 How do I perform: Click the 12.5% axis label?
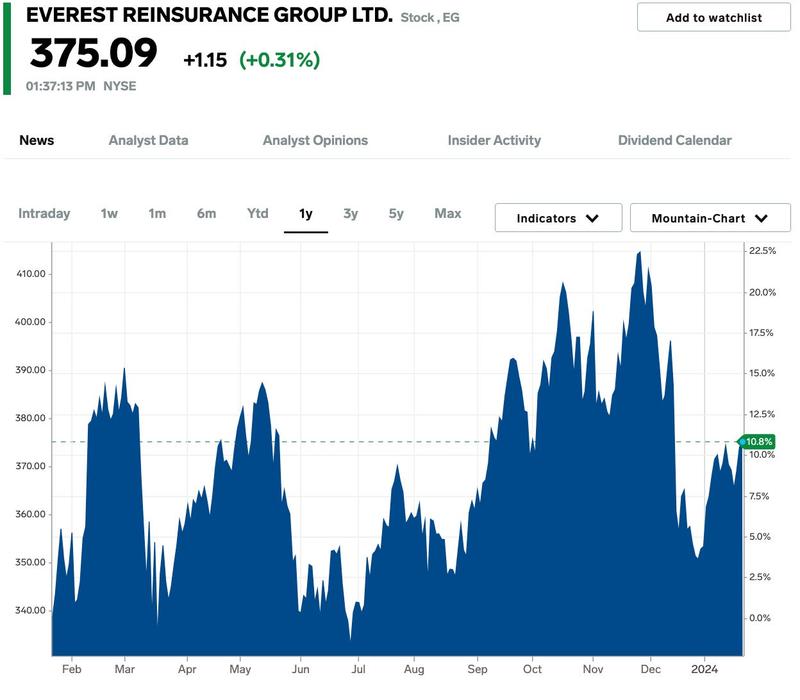[762, 414]
